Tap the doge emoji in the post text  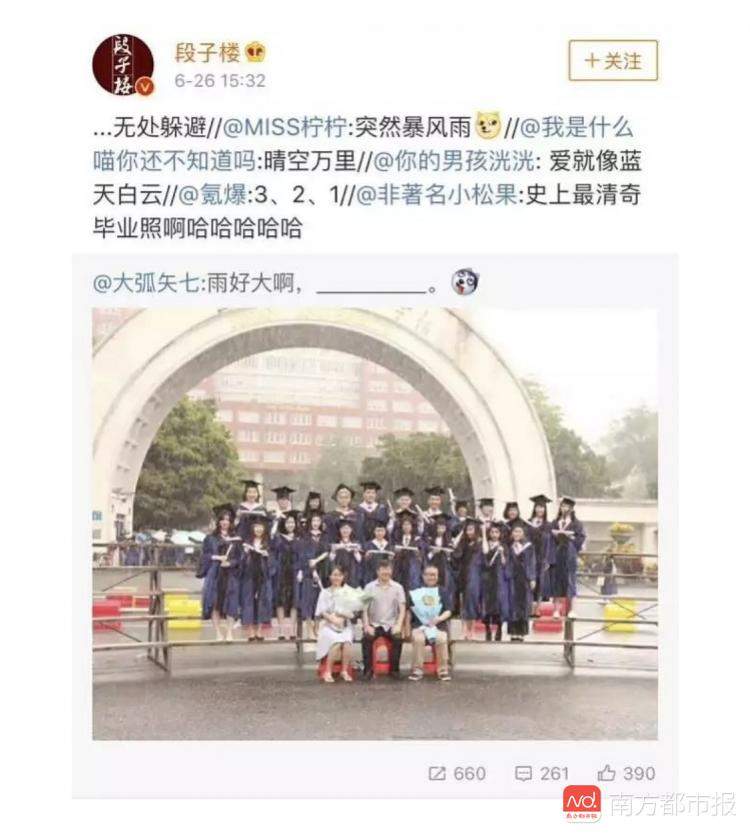point(489,126)
